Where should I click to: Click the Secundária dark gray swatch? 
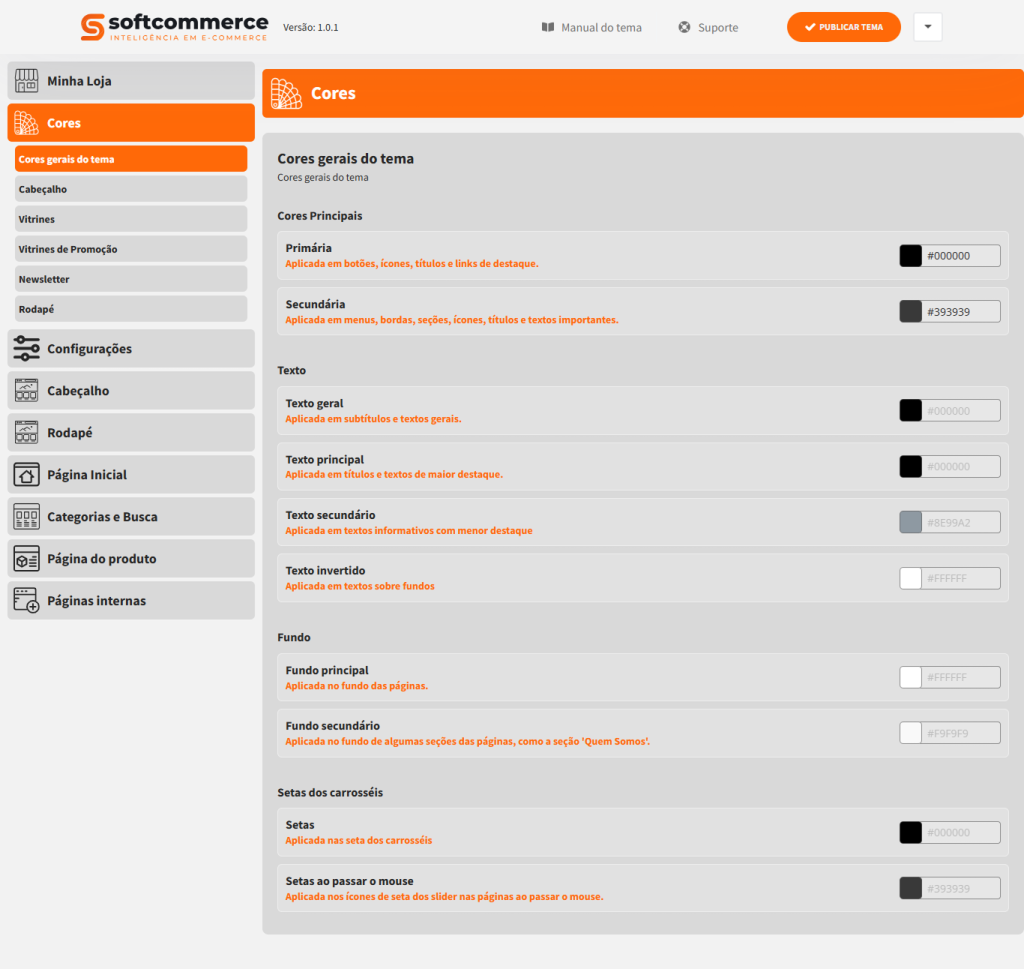(x=910, y=311)
